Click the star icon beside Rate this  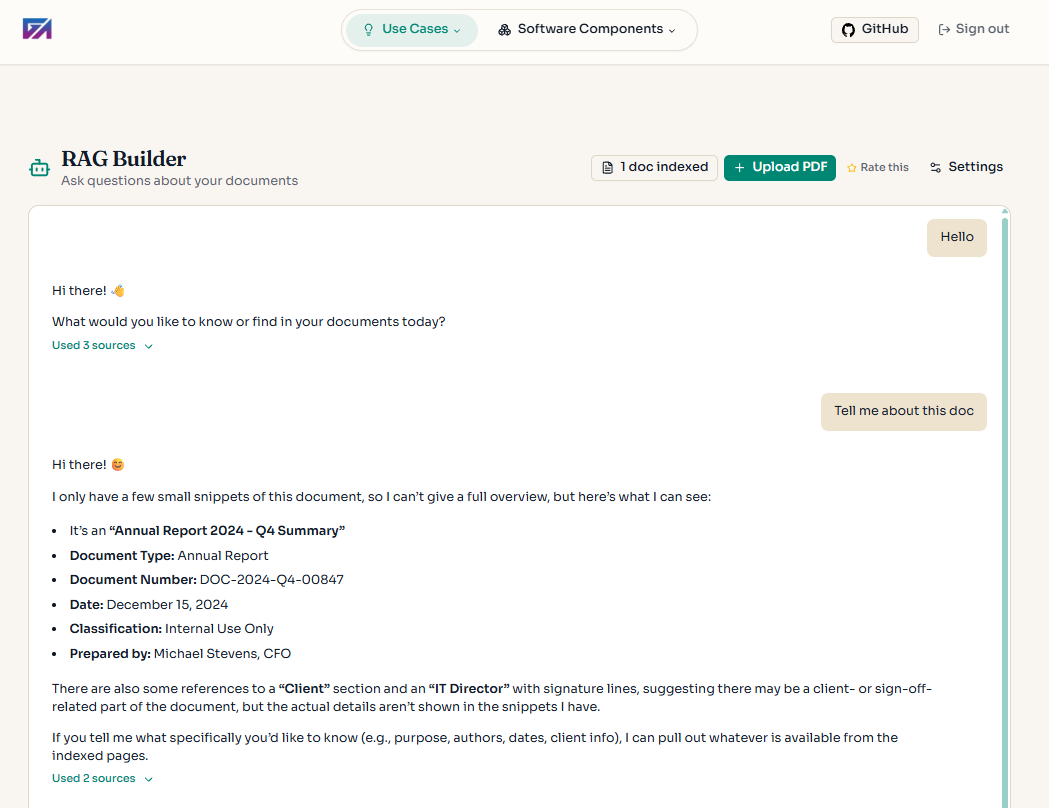pos(852,168)
